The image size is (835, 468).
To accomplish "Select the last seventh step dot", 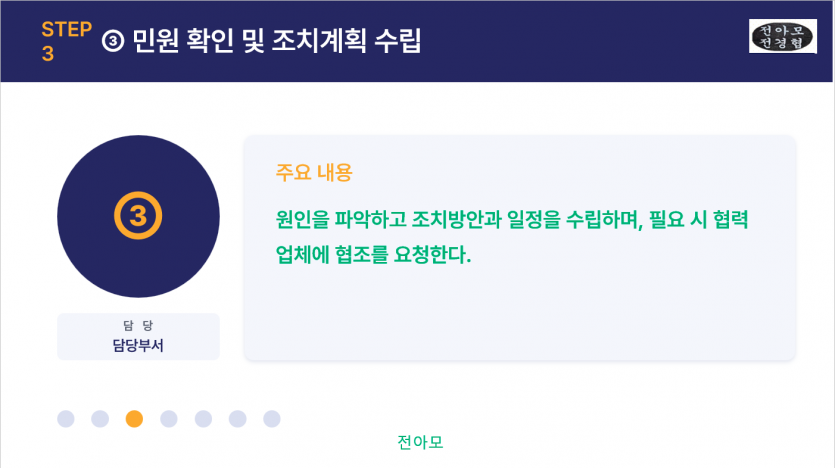I will point(272,419).
